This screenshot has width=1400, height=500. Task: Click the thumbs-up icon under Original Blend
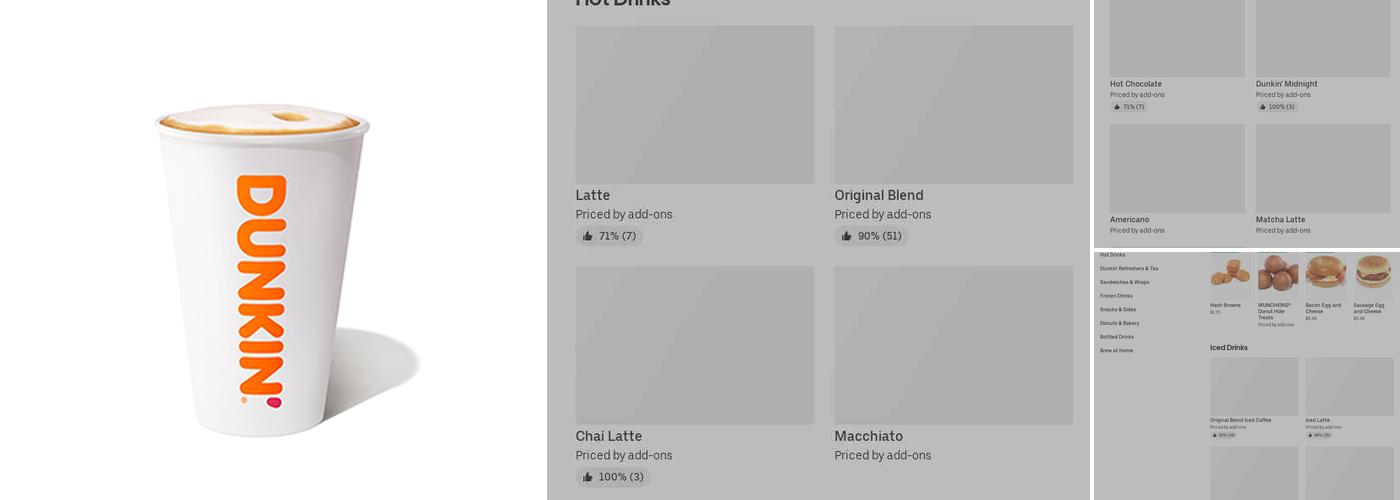pyautogui.click(x=847, y=236)
